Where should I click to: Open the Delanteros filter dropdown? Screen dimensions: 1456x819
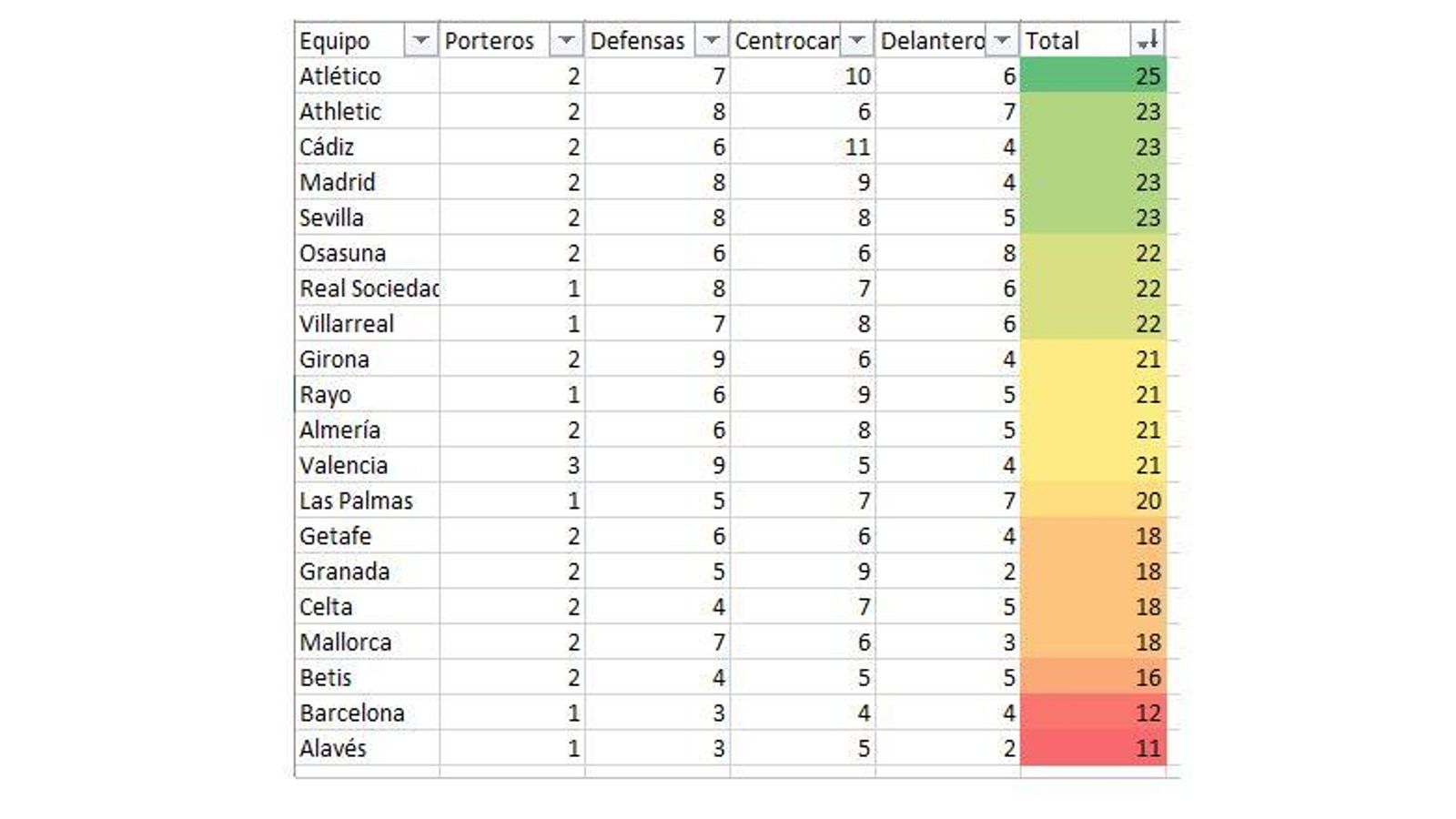(1001, 40)
